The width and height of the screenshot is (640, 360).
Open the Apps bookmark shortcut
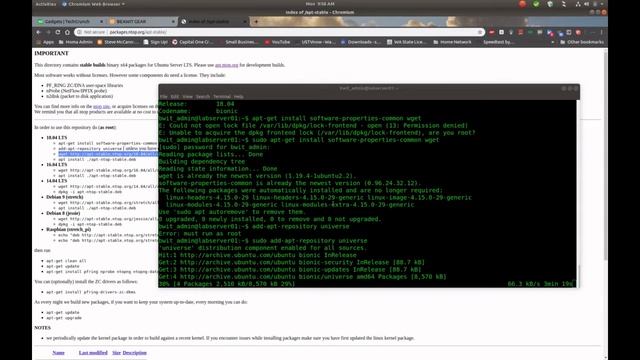[x=45, y=42]
